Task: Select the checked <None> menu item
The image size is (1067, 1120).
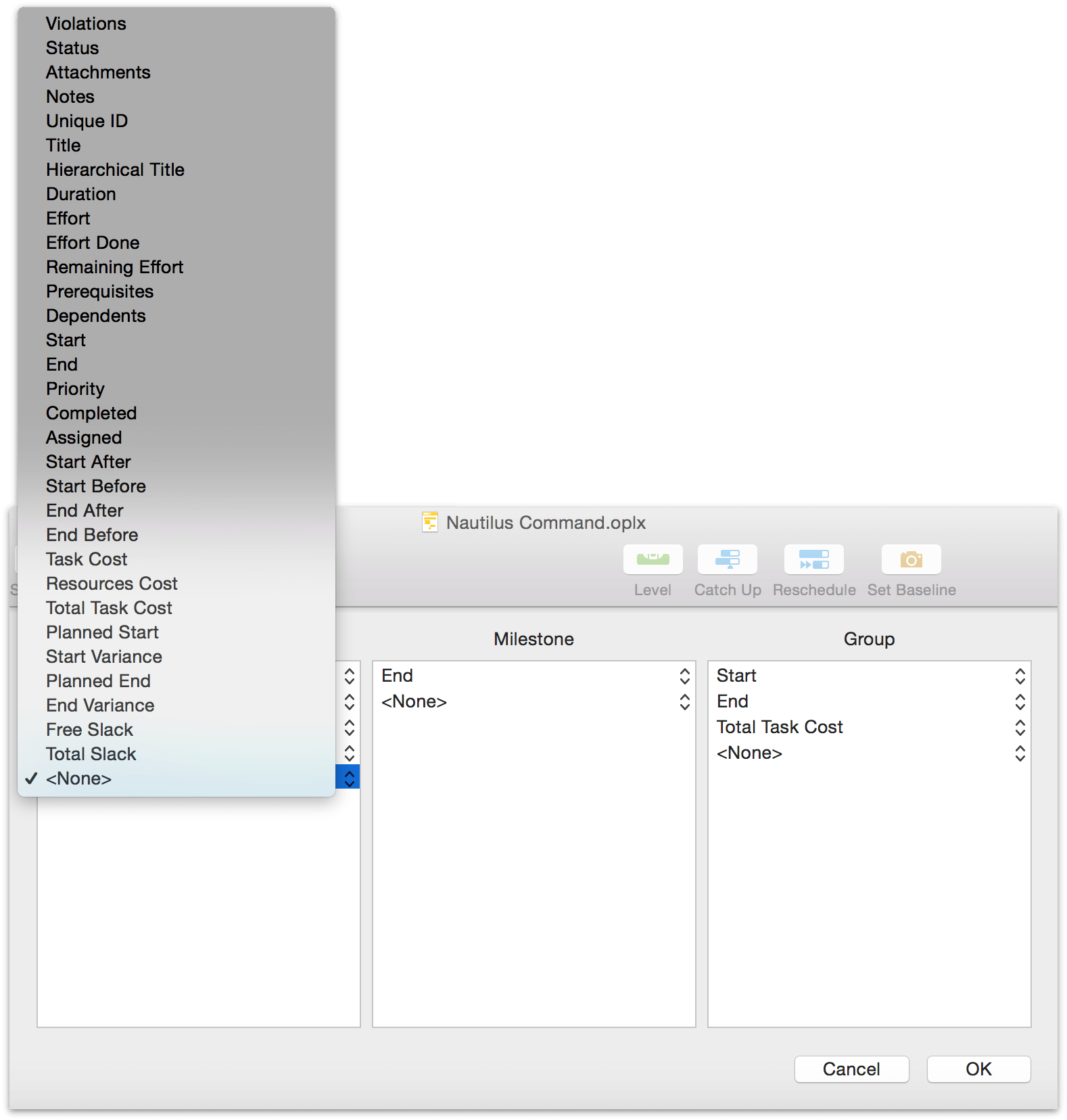Action: tap(176, 778)
